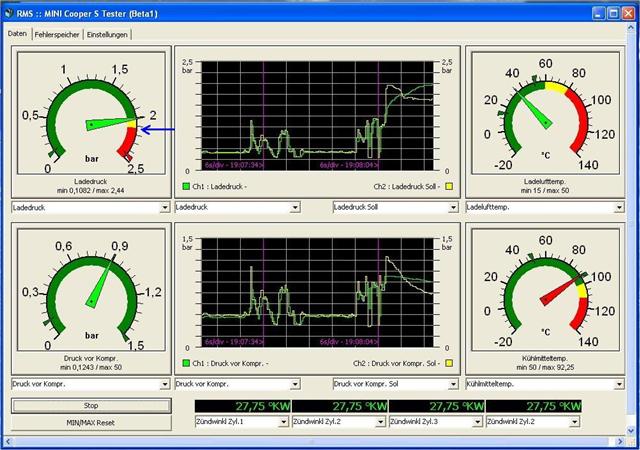Click the RMS app icon in title bar
640x450 pixels.
click(10, 13)
